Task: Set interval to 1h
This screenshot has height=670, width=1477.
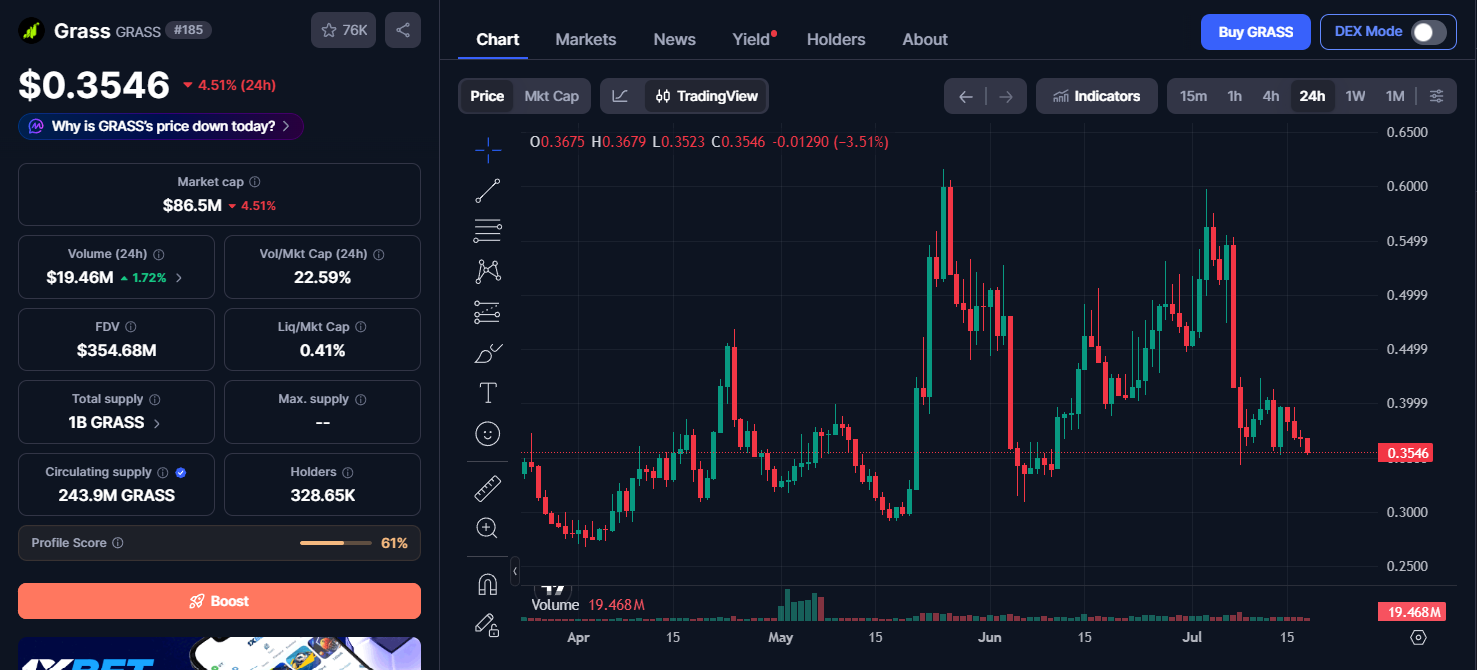Action: pos(1234,96)
